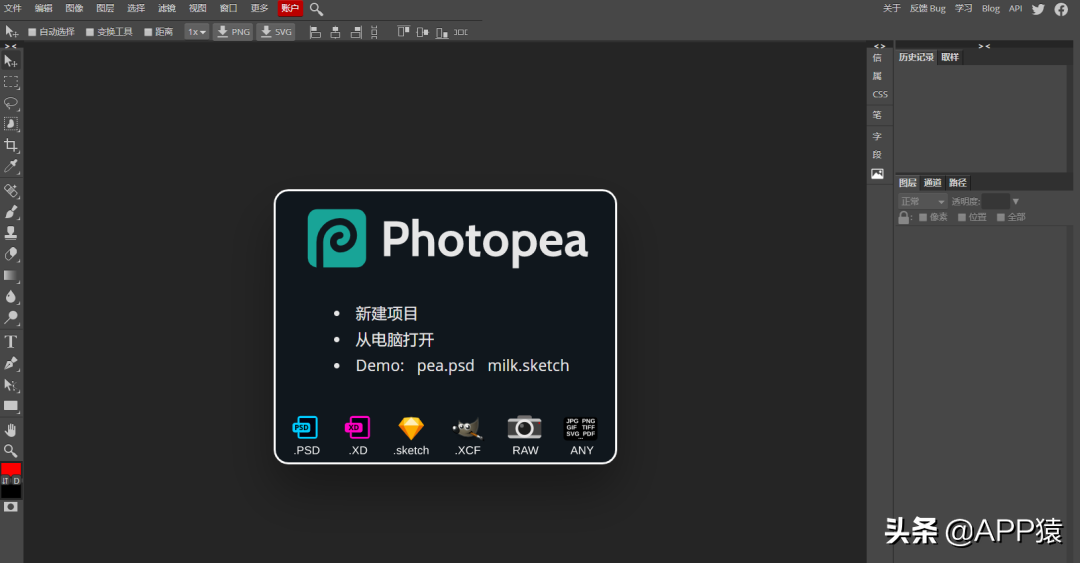Click 新建项目 in welcome dialog

386,314
